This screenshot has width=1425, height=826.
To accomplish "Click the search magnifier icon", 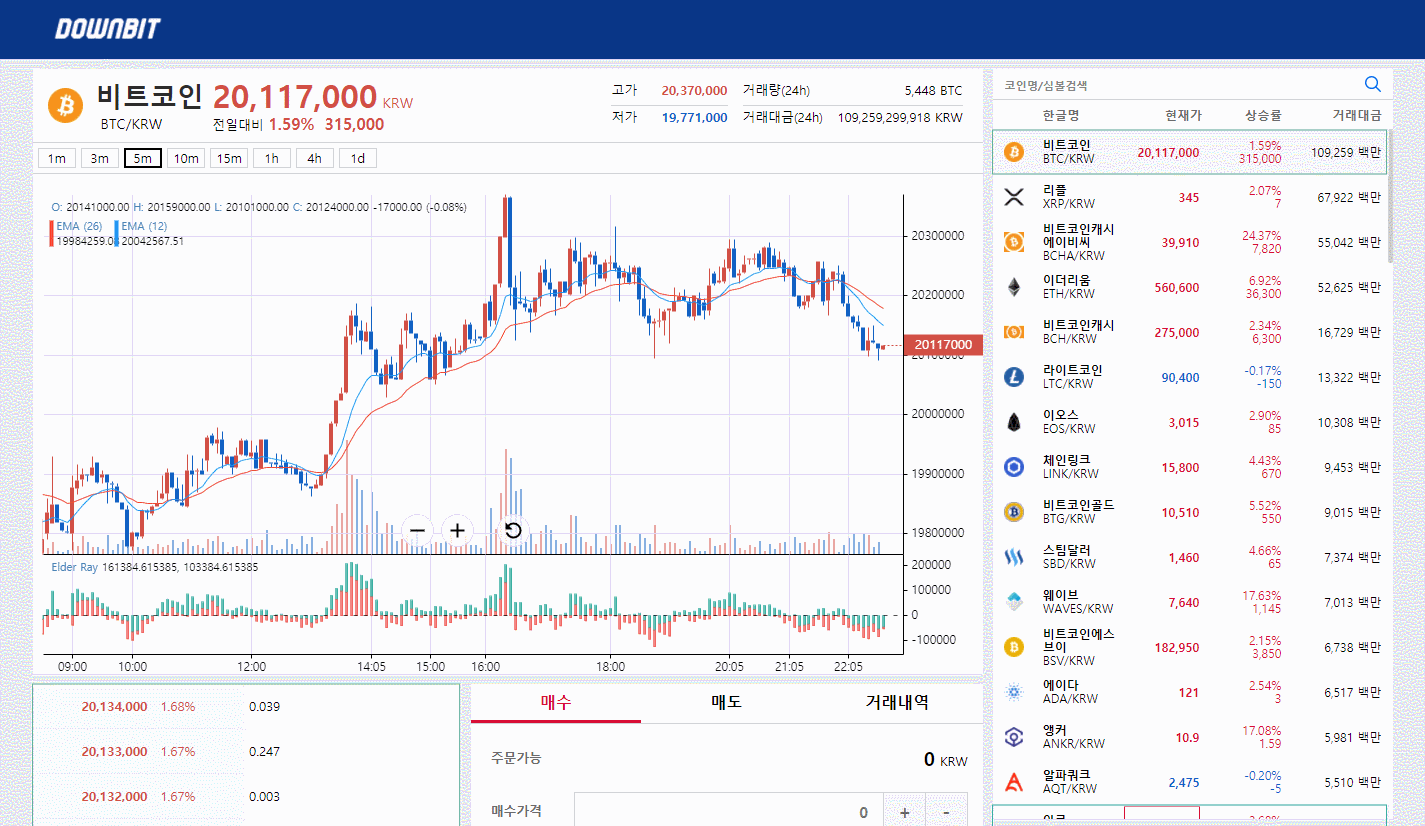I will click(x=1372, y=84).
